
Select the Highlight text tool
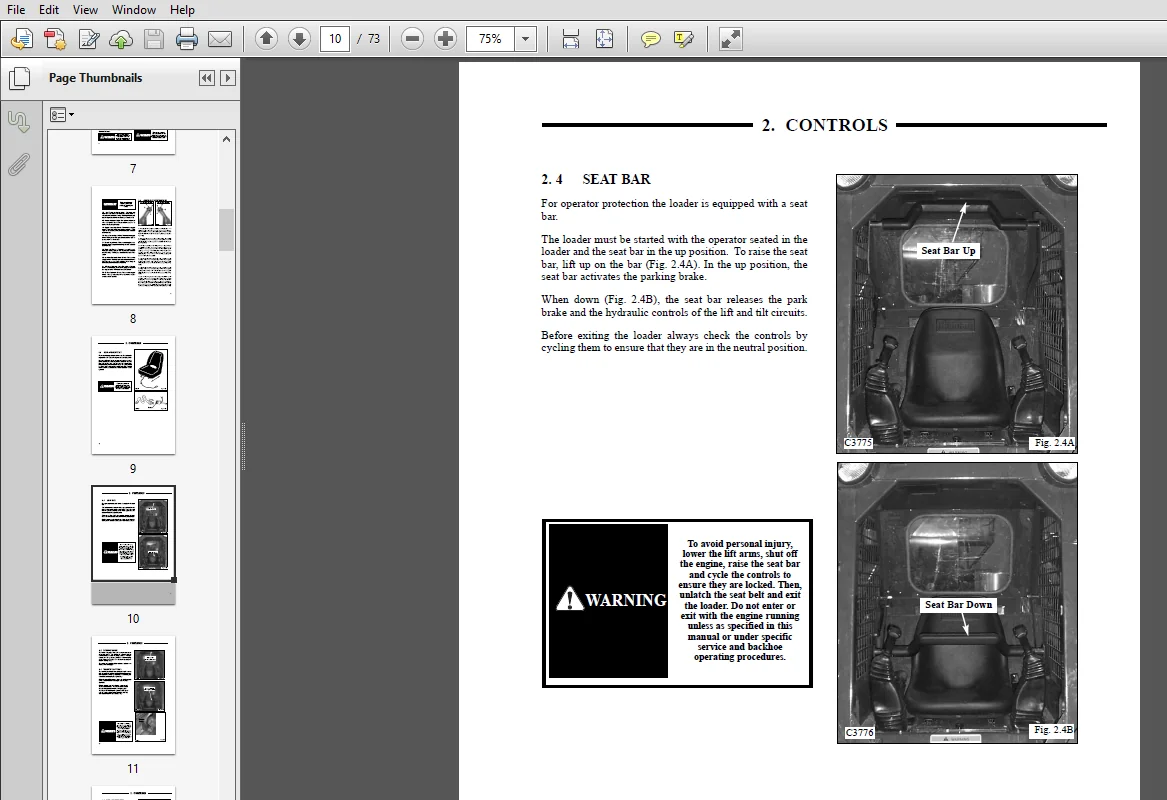pyautogui.click(x=683, y=39)
